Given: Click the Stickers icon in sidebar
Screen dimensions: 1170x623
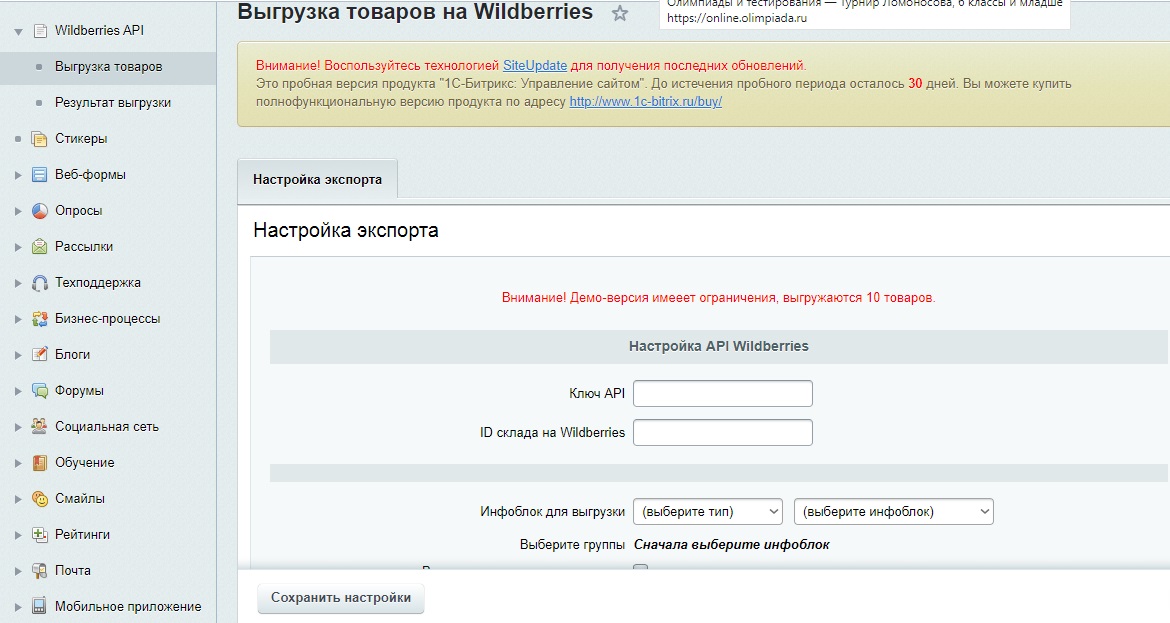Looking at the screenshot, I should click(40, 139).
